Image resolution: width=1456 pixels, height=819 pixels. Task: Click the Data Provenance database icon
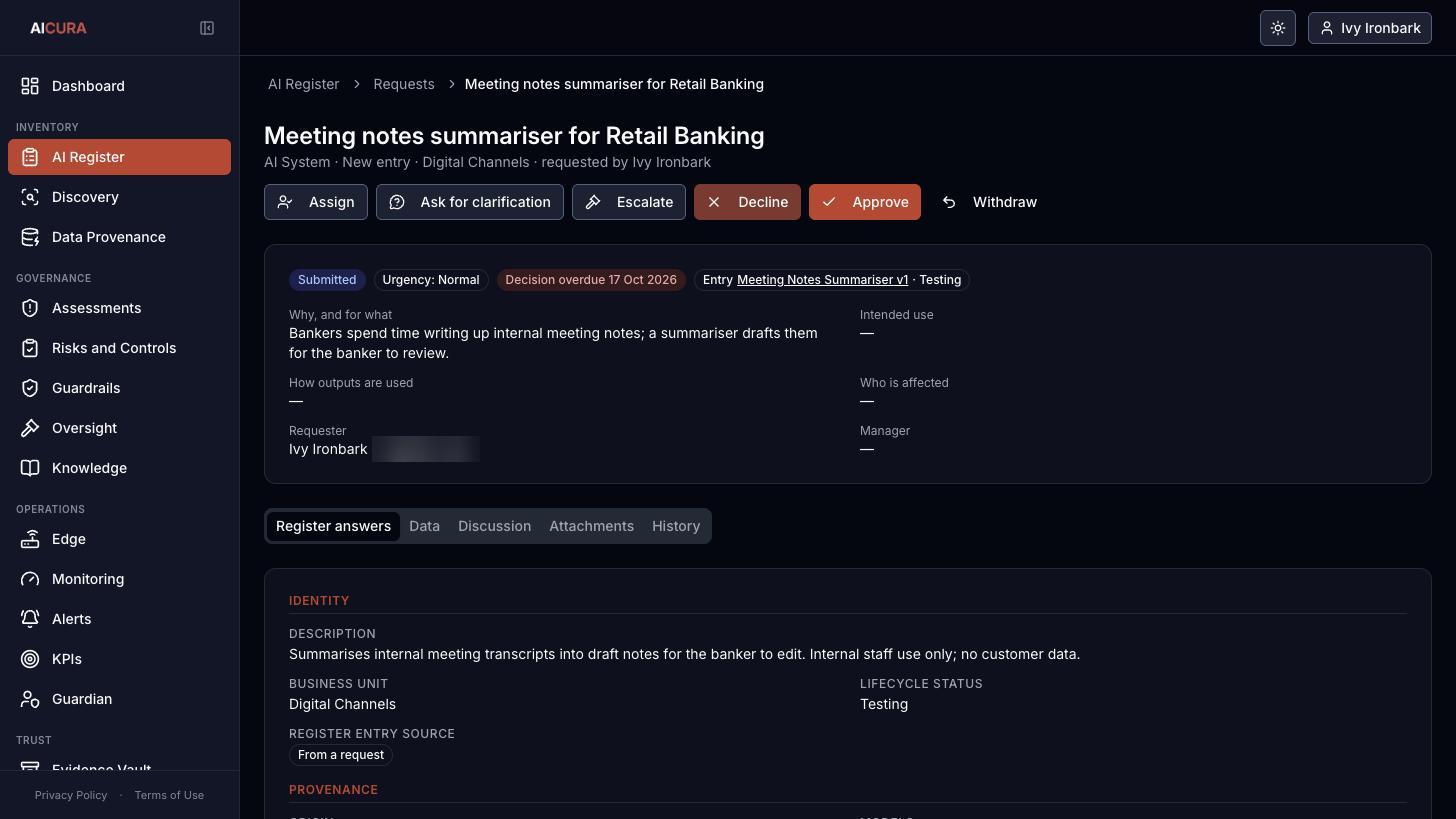click(x=30, y=237)
